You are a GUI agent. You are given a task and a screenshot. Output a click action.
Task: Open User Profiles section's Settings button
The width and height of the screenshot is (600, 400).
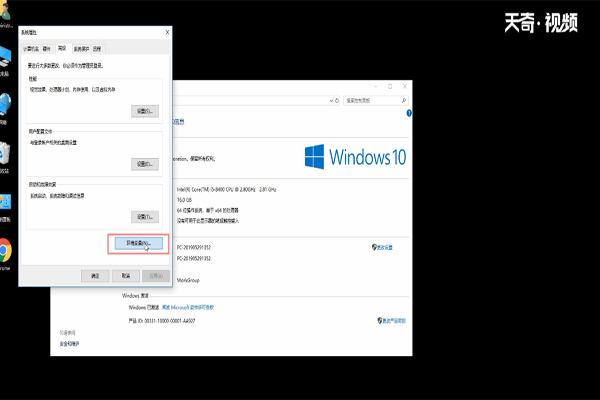point(145,164)
